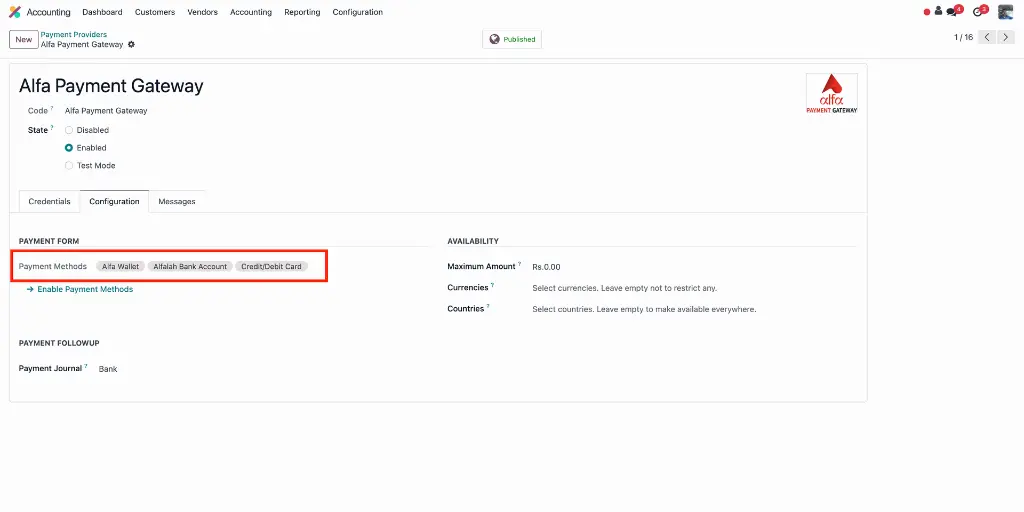Click the person contact icon in top bar
Screen dimensions: 1024x512
[x=938, y=11]
